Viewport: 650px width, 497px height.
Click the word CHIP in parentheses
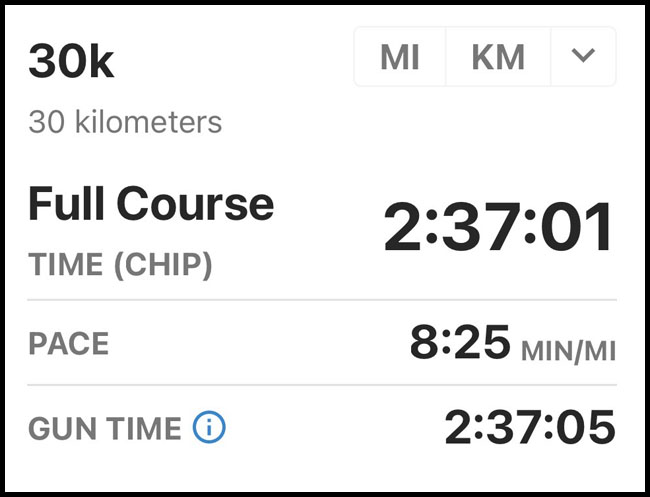click(x=162, y=265)
